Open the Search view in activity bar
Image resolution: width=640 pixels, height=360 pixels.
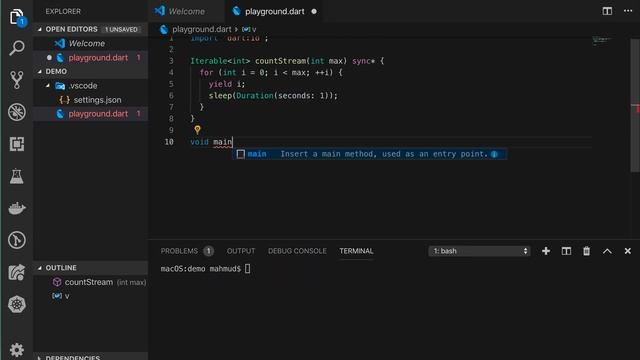tap(17, 48)
